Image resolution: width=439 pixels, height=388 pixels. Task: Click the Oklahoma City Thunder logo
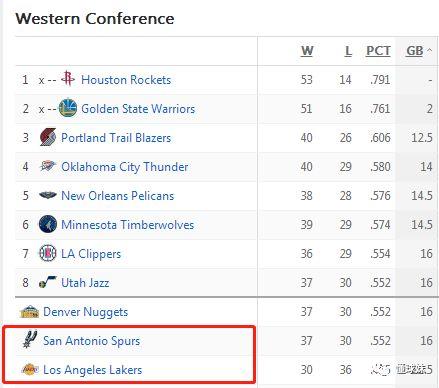(48, 166)
